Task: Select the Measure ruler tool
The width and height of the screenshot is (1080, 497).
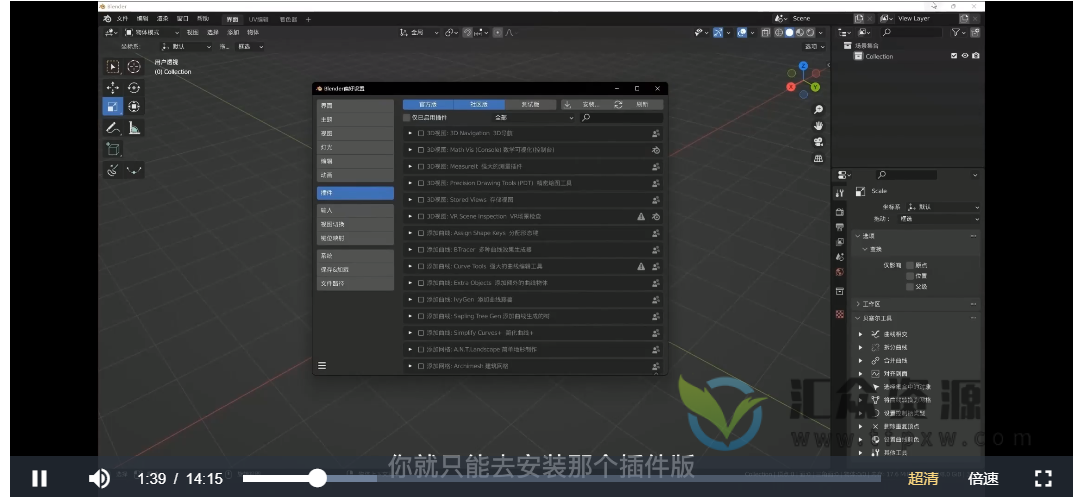Action: [x=134, y=128]
